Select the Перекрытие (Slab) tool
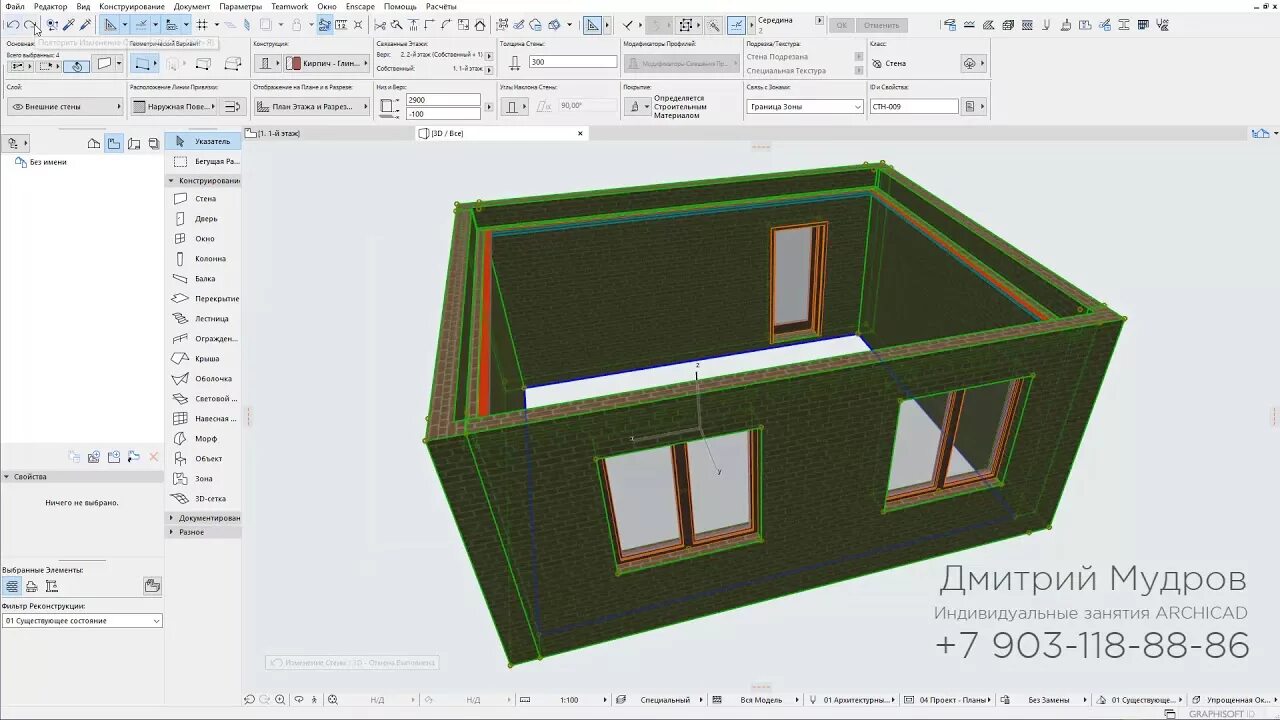The width and height of the screenshot is (1280, 720). click(203, 299)
